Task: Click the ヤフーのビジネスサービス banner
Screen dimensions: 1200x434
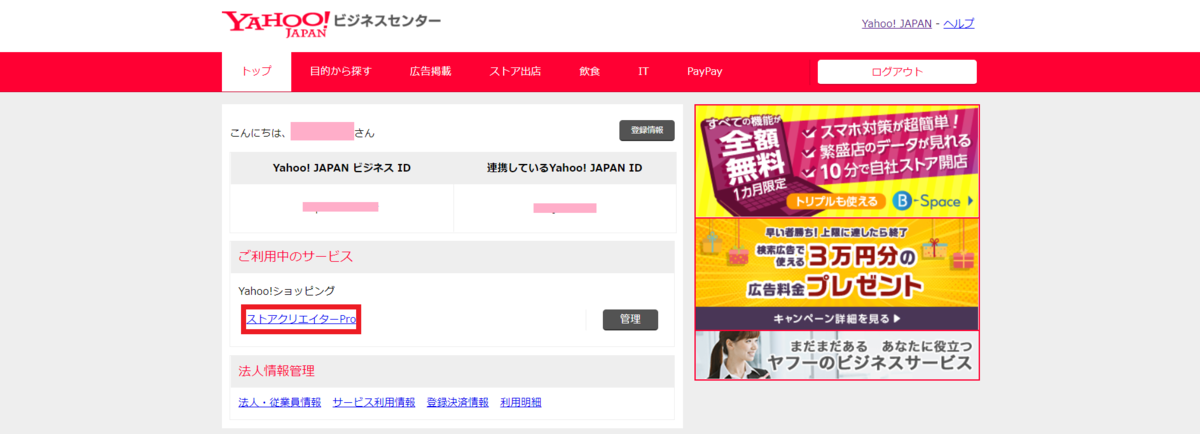Action: tap(837, 355)
